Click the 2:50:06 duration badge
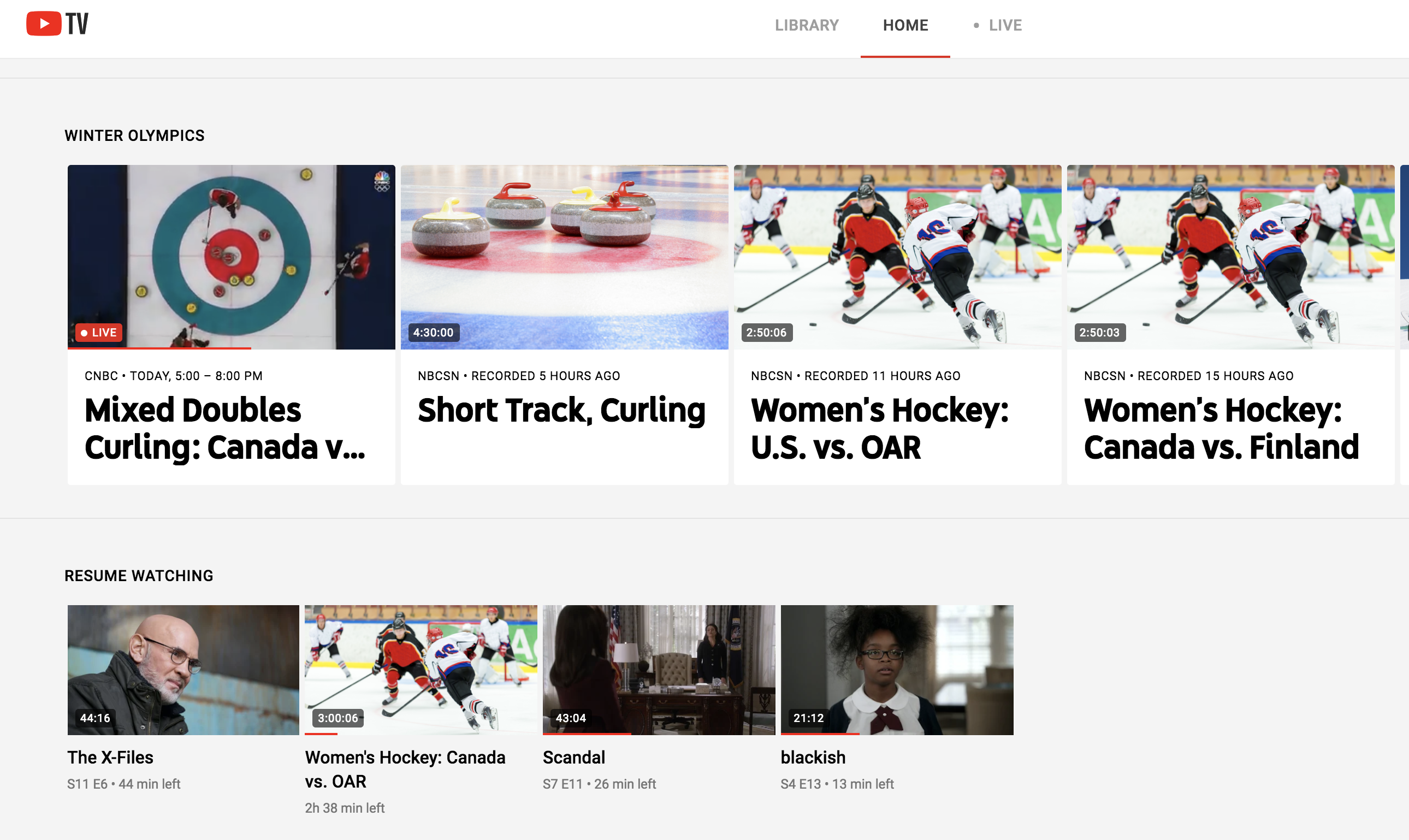The width and height of the screenshot is (1409, 840). 766,332
